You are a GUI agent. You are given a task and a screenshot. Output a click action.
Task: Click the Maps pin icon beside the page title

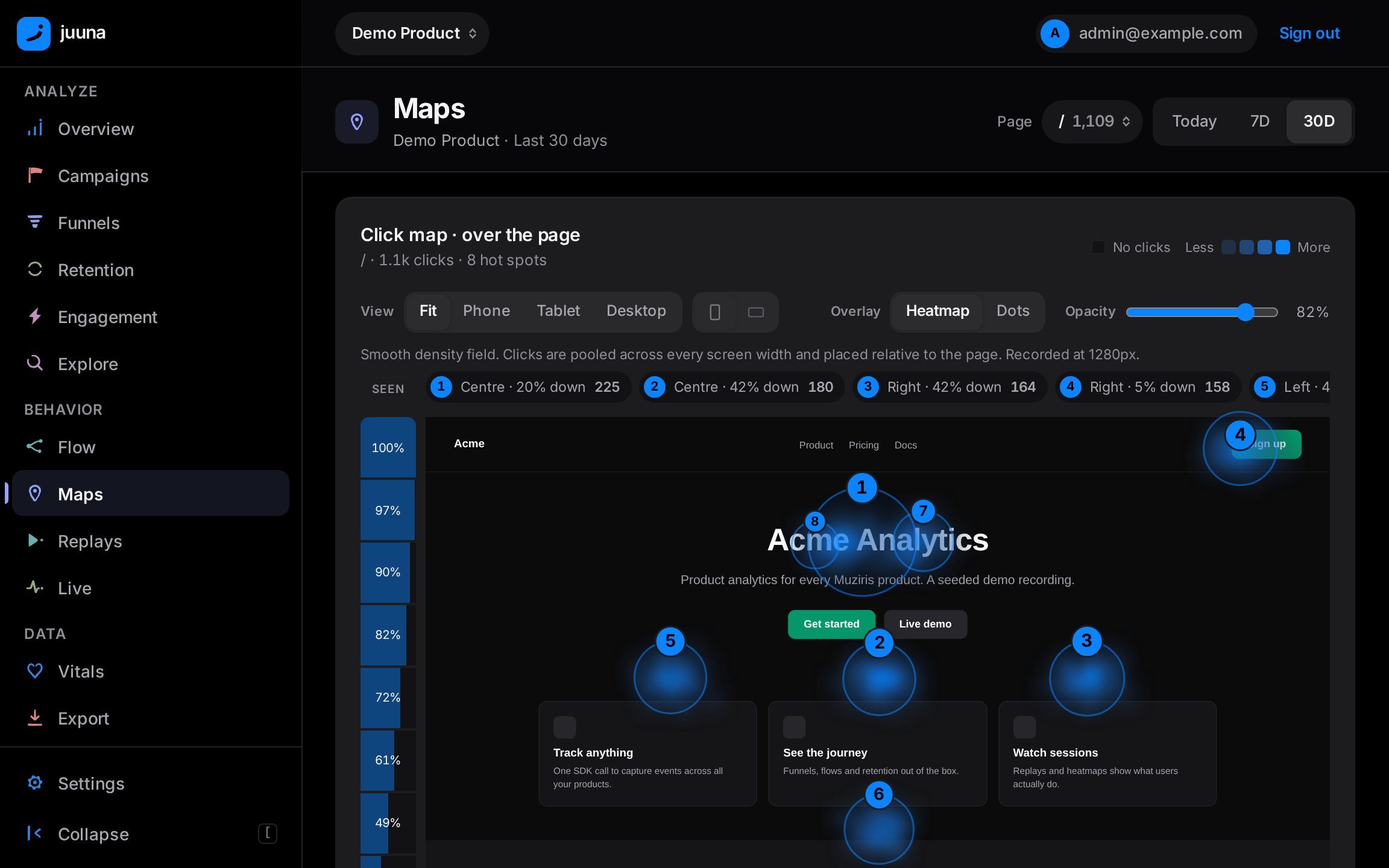pos(357,122)
